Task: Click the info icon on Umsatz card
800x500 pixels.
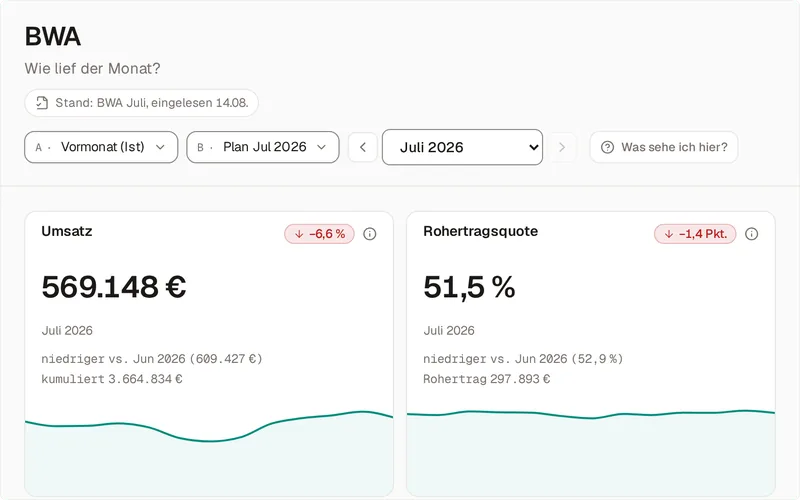Action: pyautogui.click(x=369, y=234)
